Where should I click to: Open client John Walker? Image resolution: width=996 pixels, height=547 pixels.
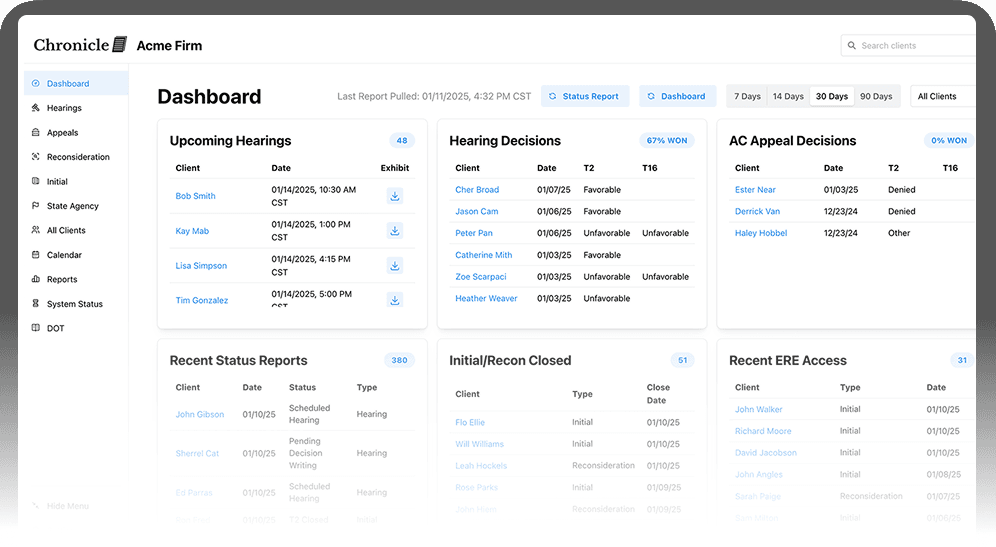tap(758, 409)
